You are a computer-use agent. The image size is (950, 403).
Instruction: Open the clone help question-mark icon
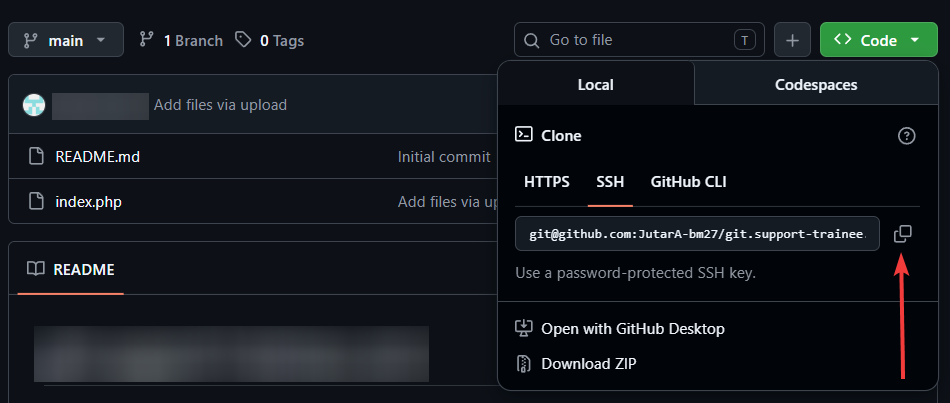point(906,136)
